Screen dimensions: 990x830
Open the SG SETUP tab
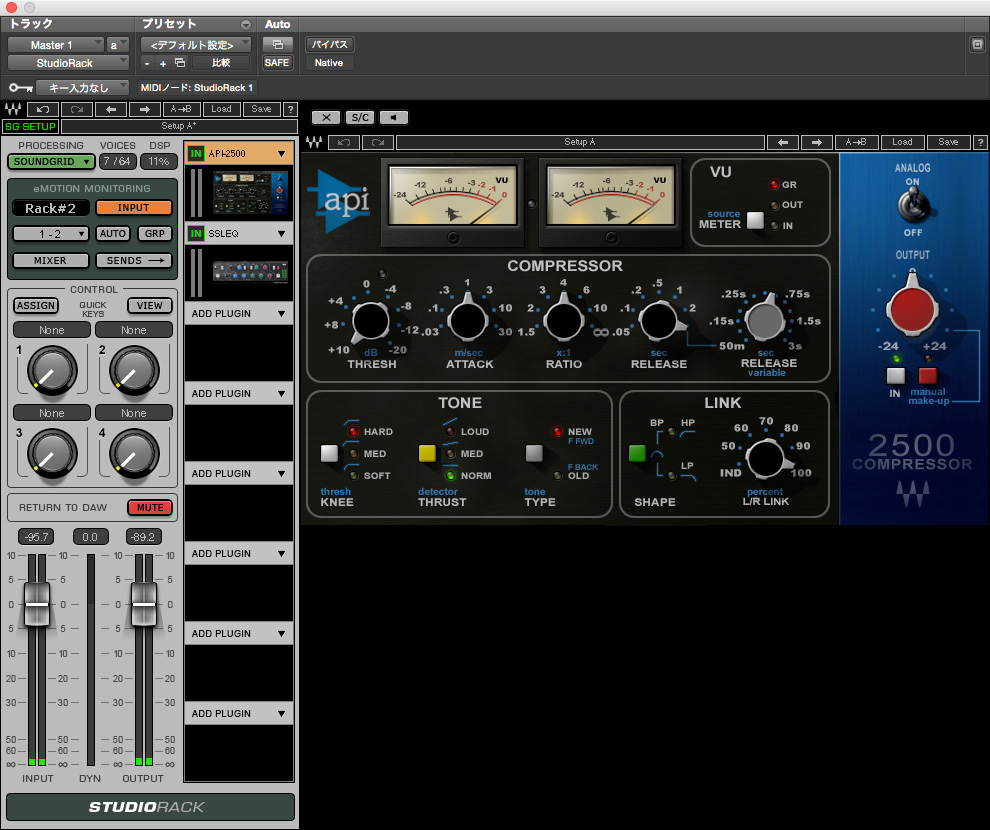pos(30,126)
